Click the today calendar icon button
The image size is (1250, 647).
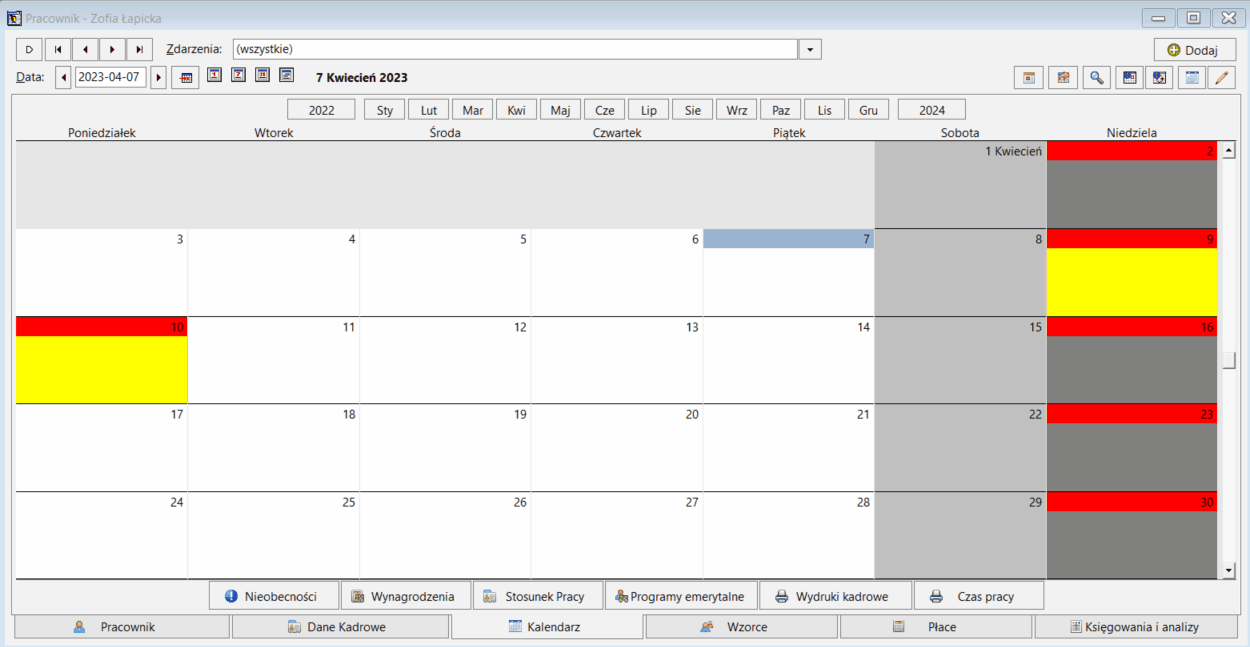(1028, 78)
